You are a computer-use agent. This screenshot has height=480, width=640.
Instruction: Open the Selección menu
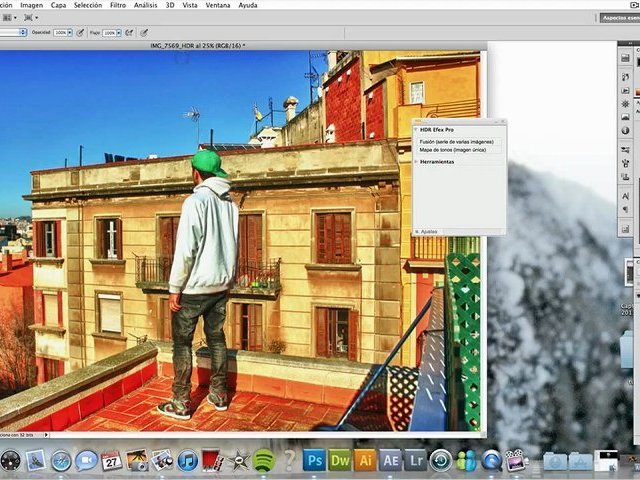point(88,5)
